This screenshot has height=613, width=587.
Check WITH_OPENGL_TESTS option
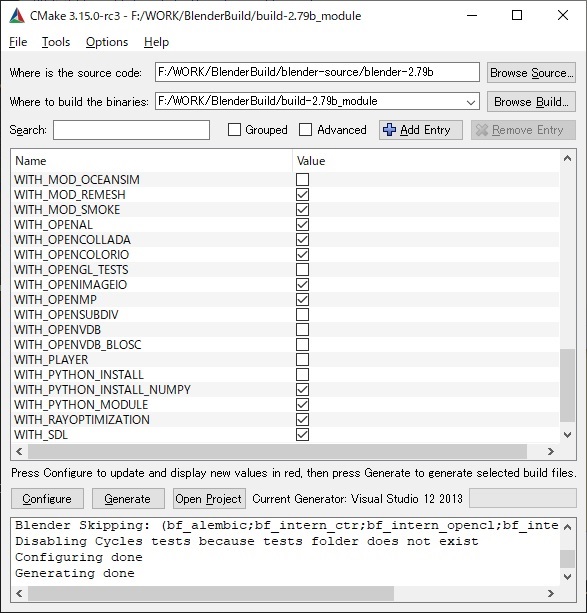[302, 269]
